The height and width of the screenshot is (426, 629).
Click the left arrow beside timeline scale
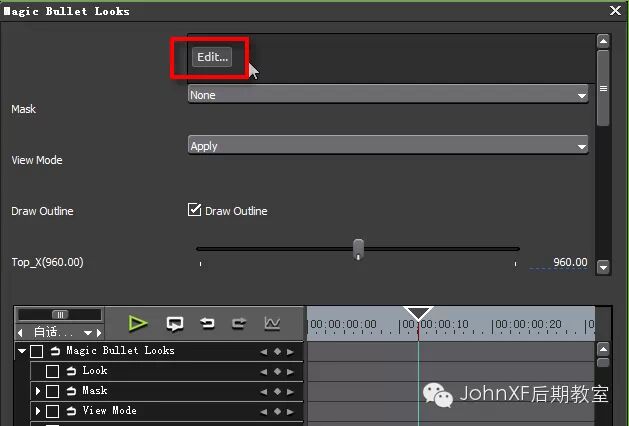[20, 333]
